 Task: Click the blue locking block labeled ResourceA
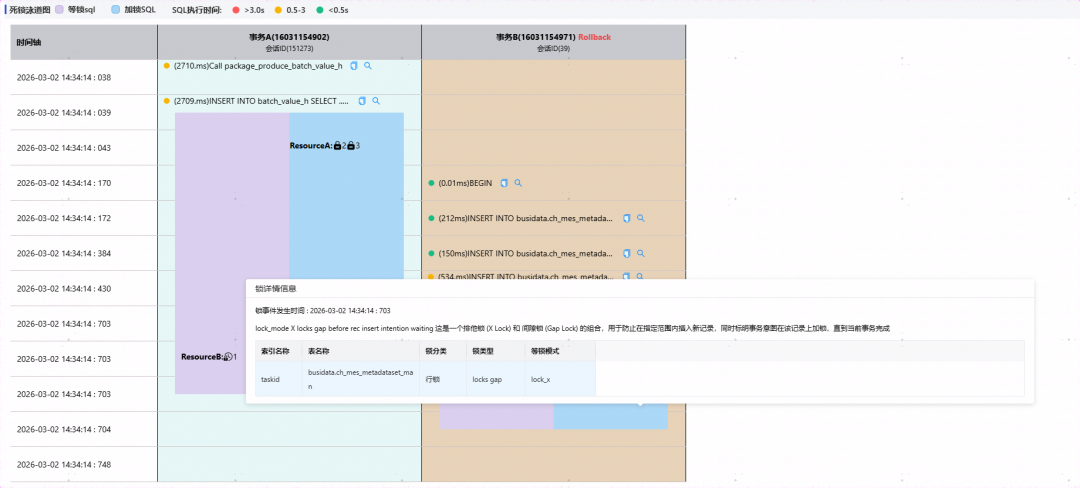click(346, 196)
